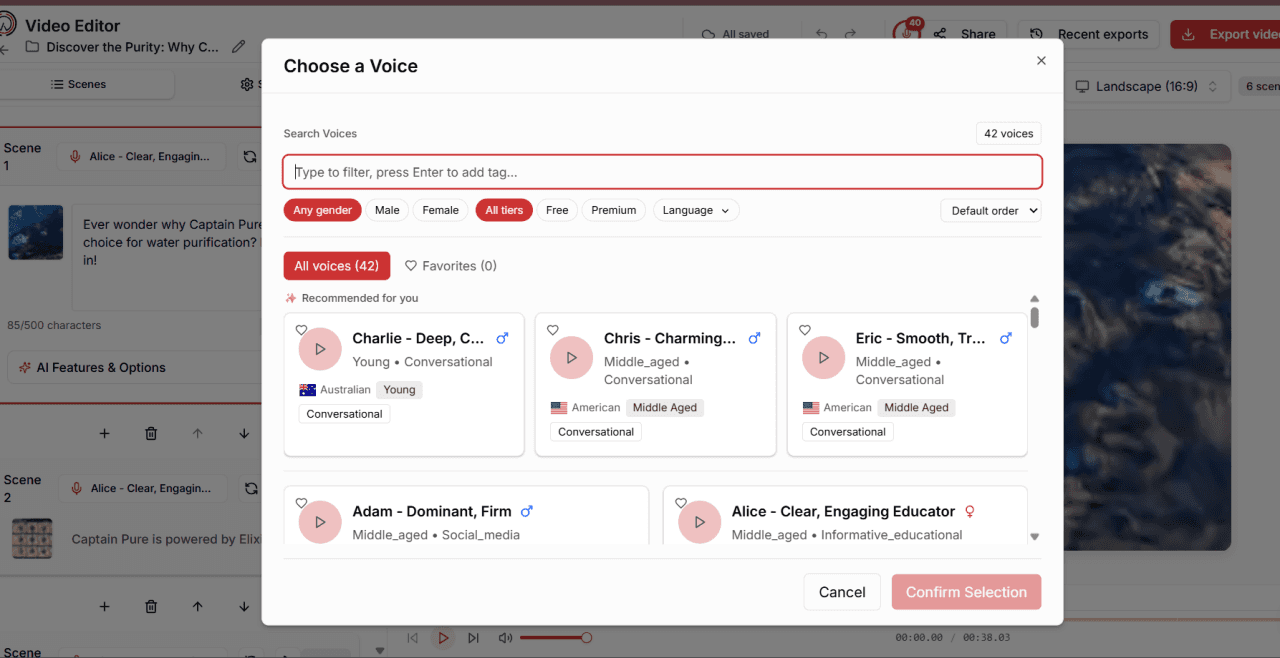Click the undo arrow in editor header
Image resolution: width=1280 pixels, height=658 pixels.
[x=822, y=34]
